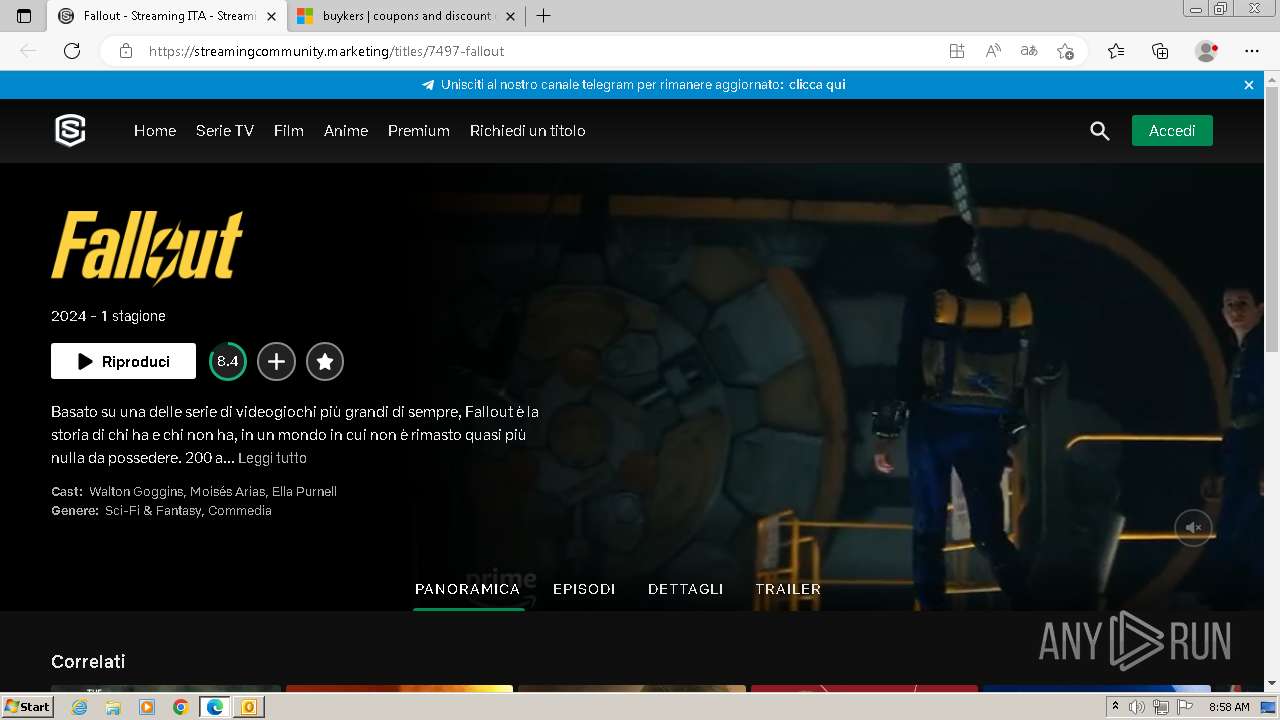Click the browser back arrow
The width and height of the screenshot is (1280, 720).
(x=28, y=51)
